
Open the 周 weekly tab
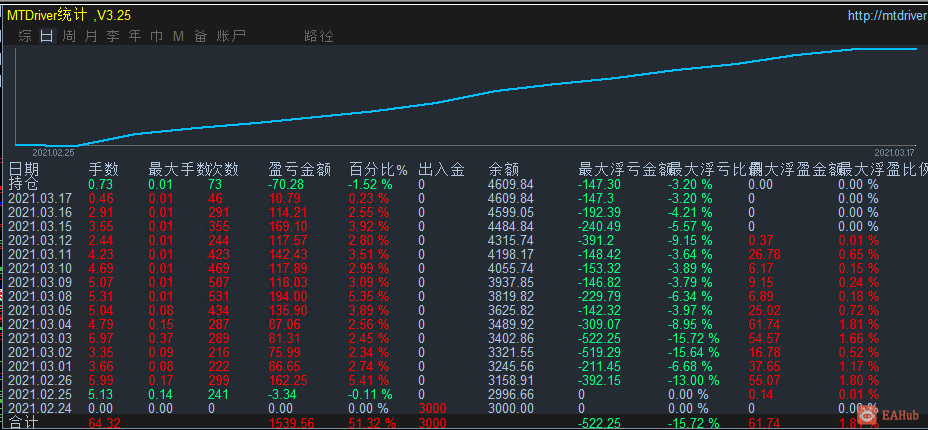coord(69,36)
